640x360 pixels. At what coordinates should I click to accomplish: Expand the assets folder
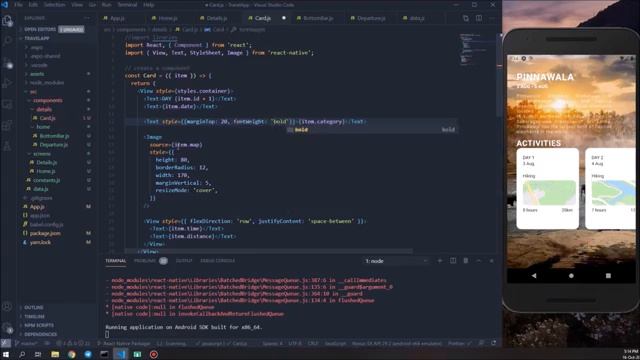[37, 74]
